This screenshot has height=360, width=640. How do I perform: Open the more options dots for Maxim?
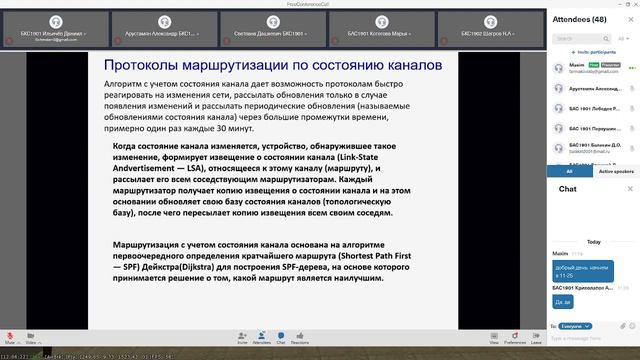pos(632,68)
